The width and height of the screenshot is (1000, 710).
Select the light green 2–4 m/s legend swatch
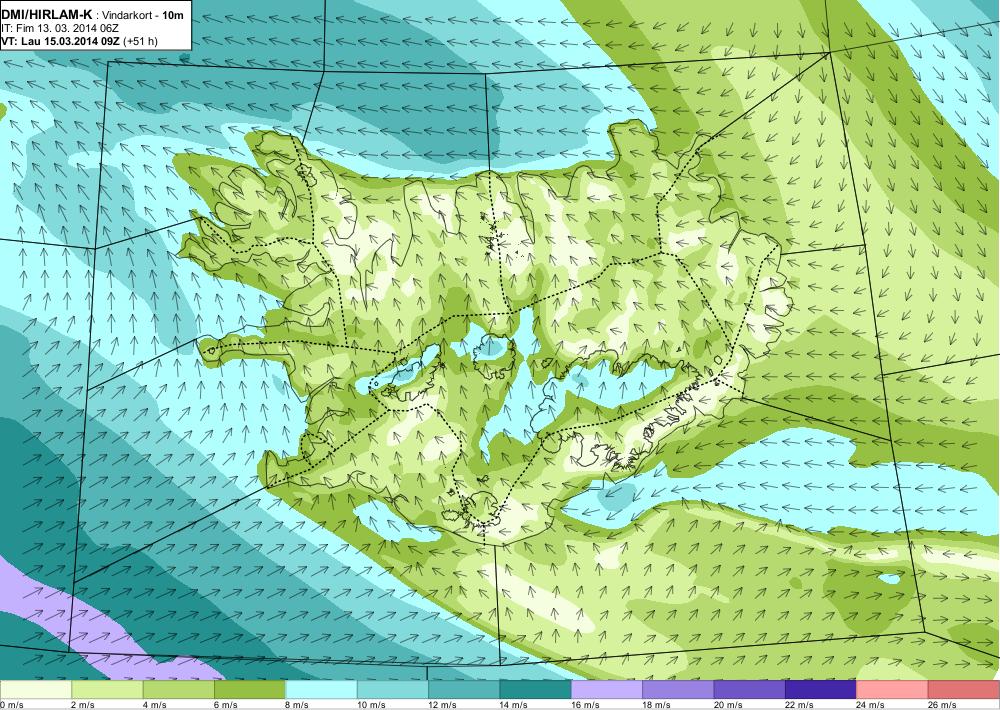(107, 690)
